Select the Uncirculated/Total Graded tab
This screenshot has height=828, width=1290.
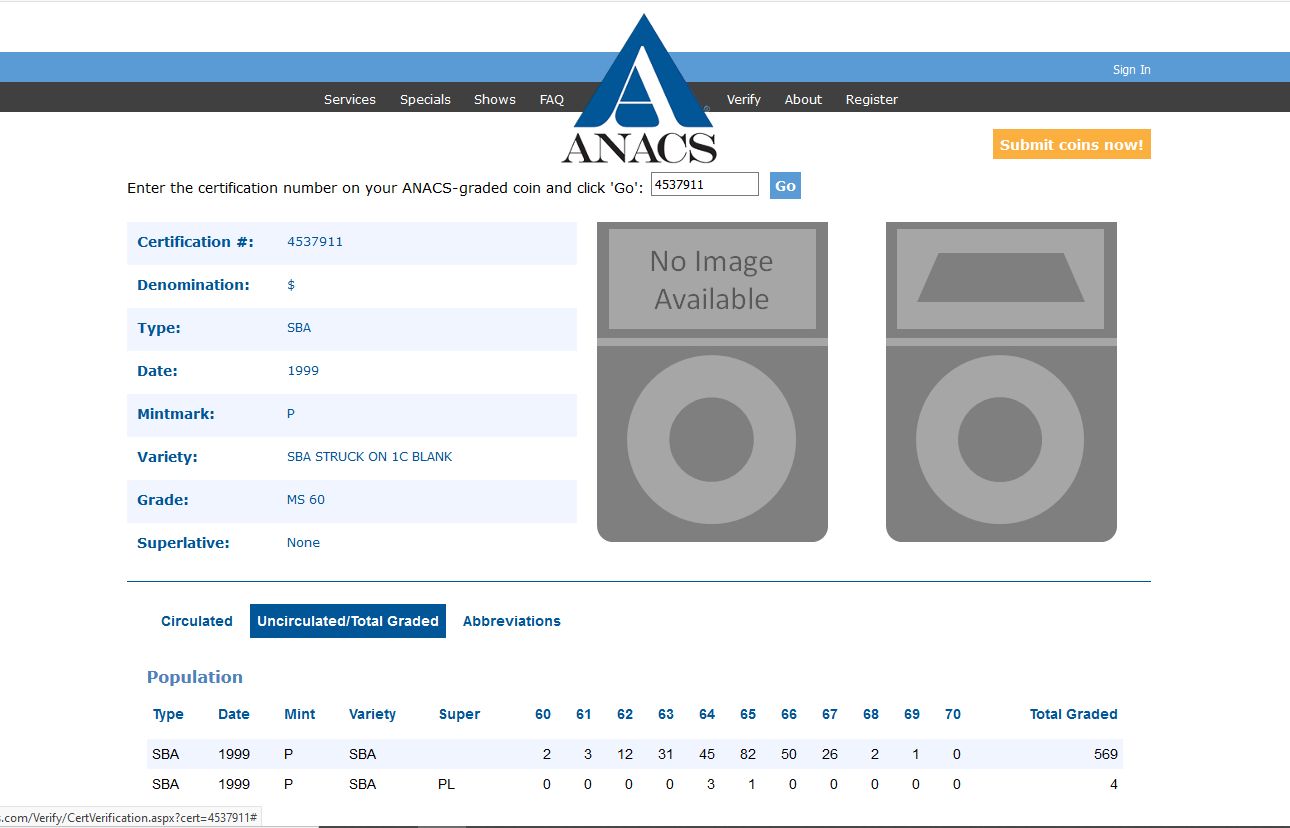[x=348, y=621]
